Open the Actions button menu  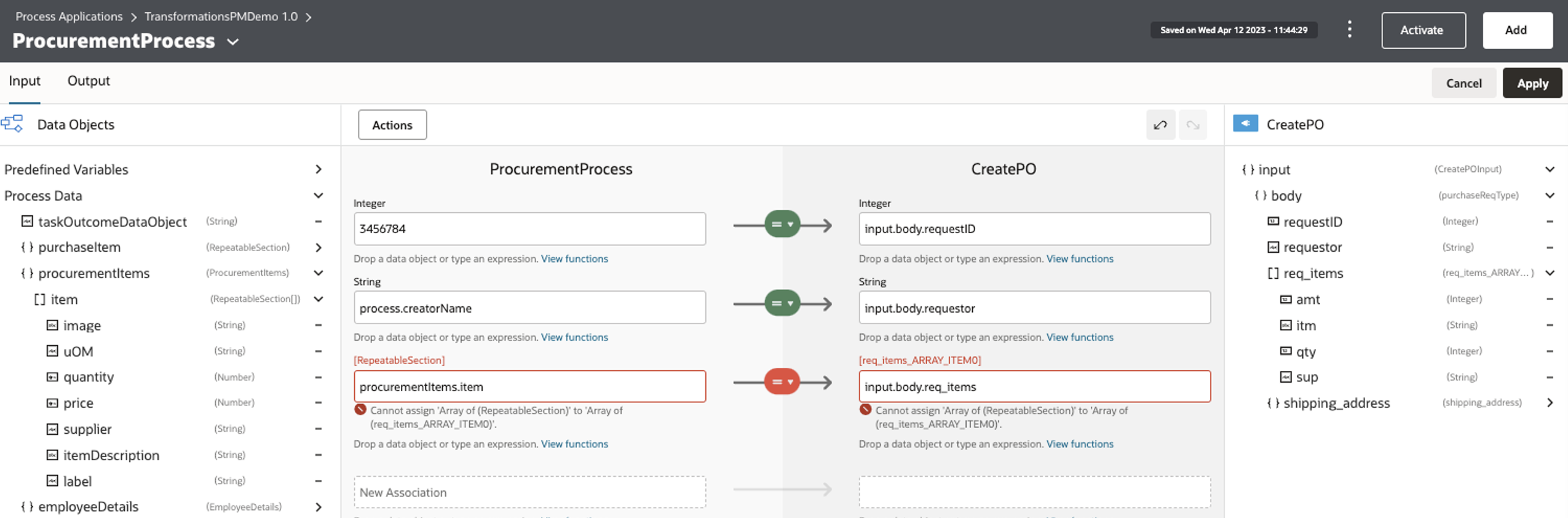392,125
